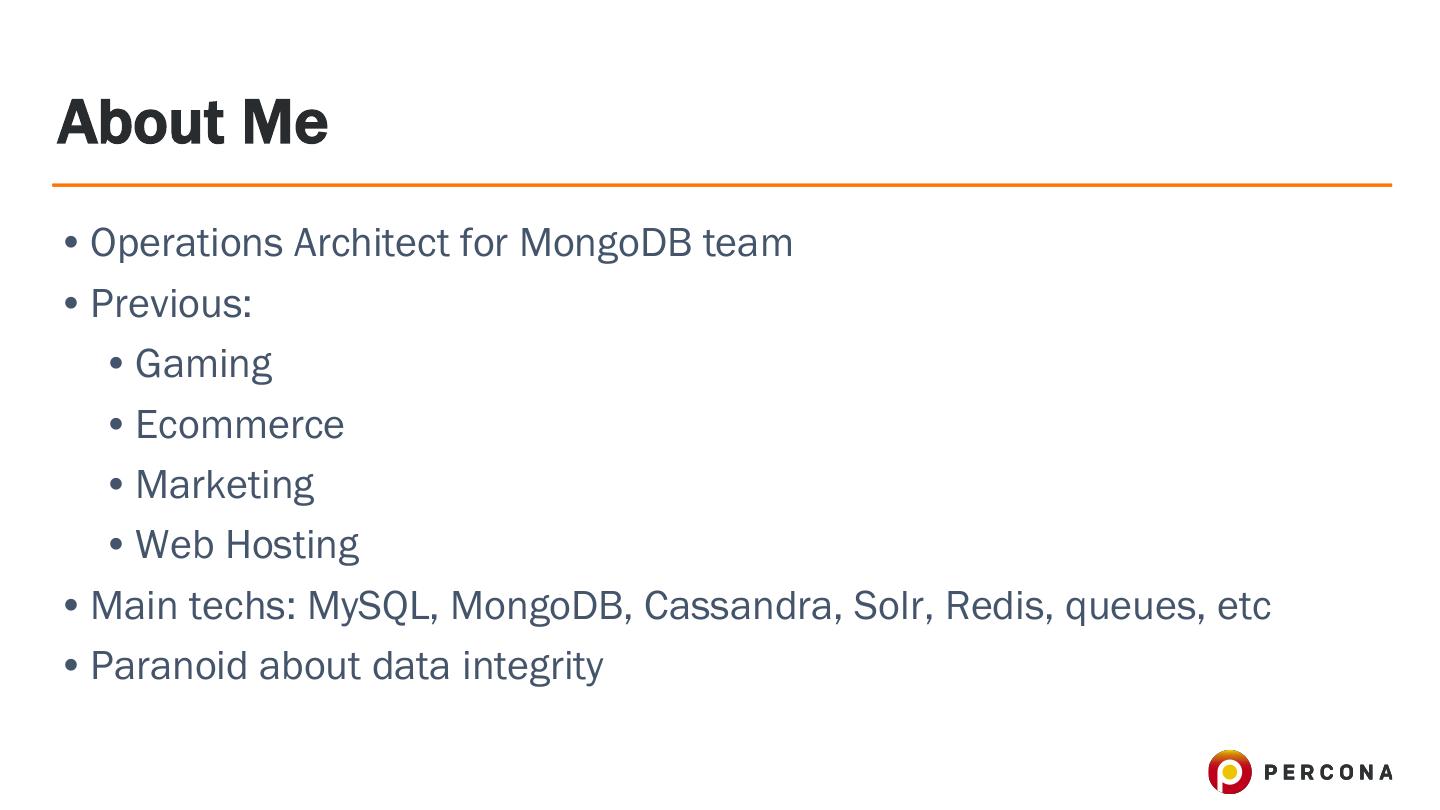The image size is (1440, 810).
Task: Select the "Operations Architect for MongoDB team" bullet
Action: click(441, 243)
